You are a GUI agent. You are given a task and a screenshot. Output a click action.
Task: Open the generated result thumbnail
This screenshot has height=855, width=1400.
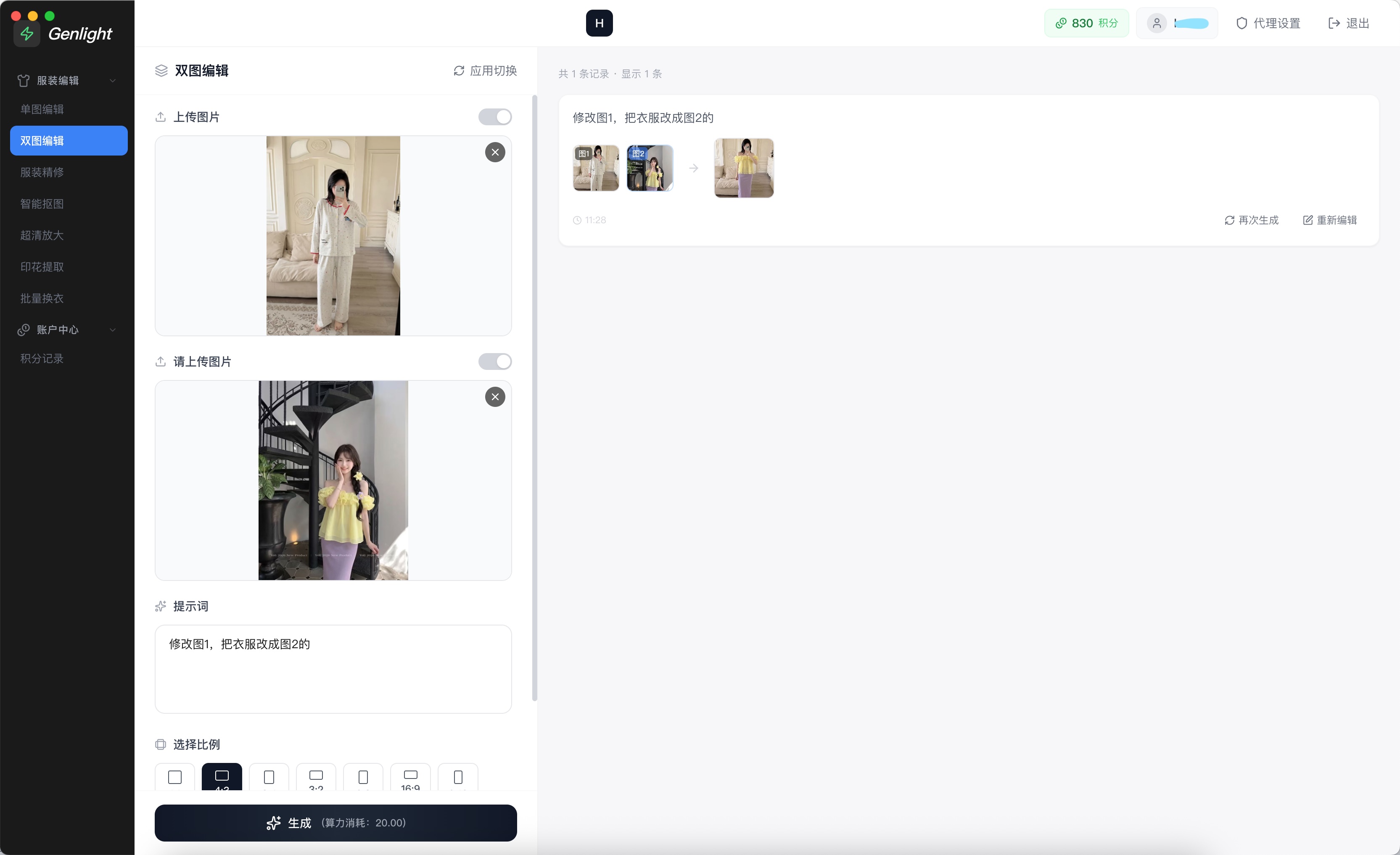pos(743,168)
